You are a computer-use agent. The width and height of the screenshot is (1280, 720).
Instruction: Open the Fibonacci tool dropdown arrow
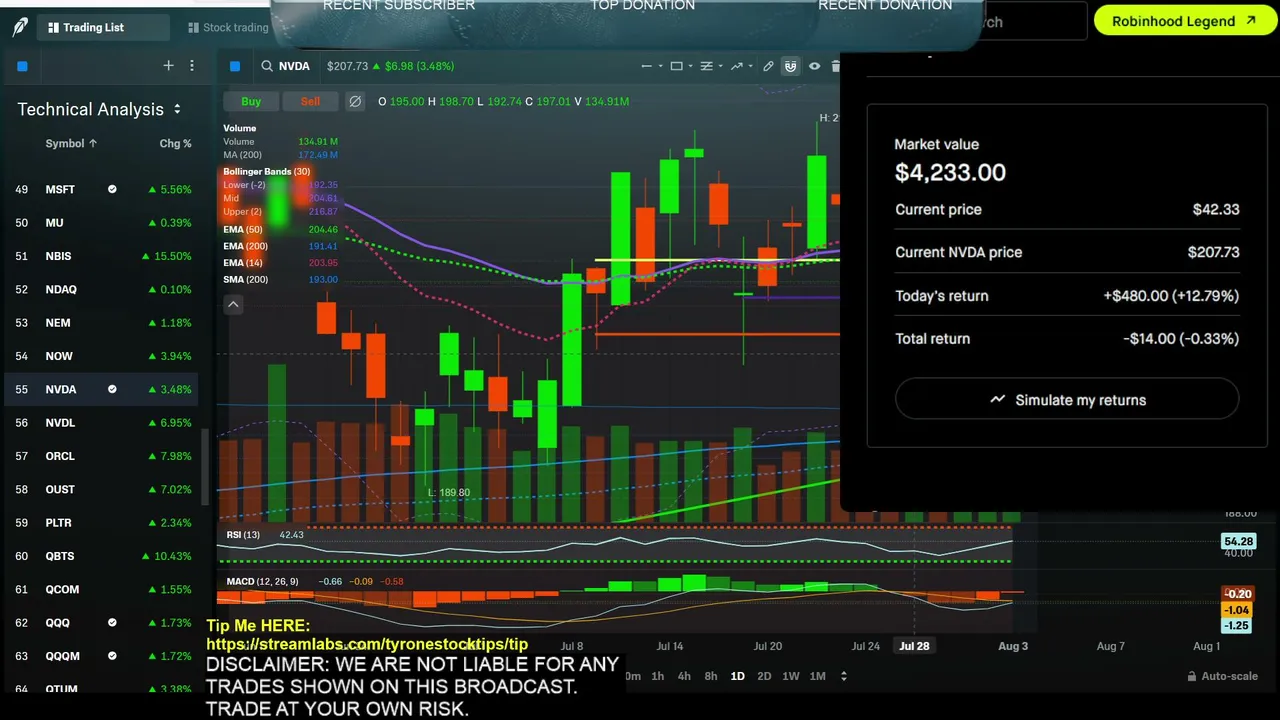719,66
